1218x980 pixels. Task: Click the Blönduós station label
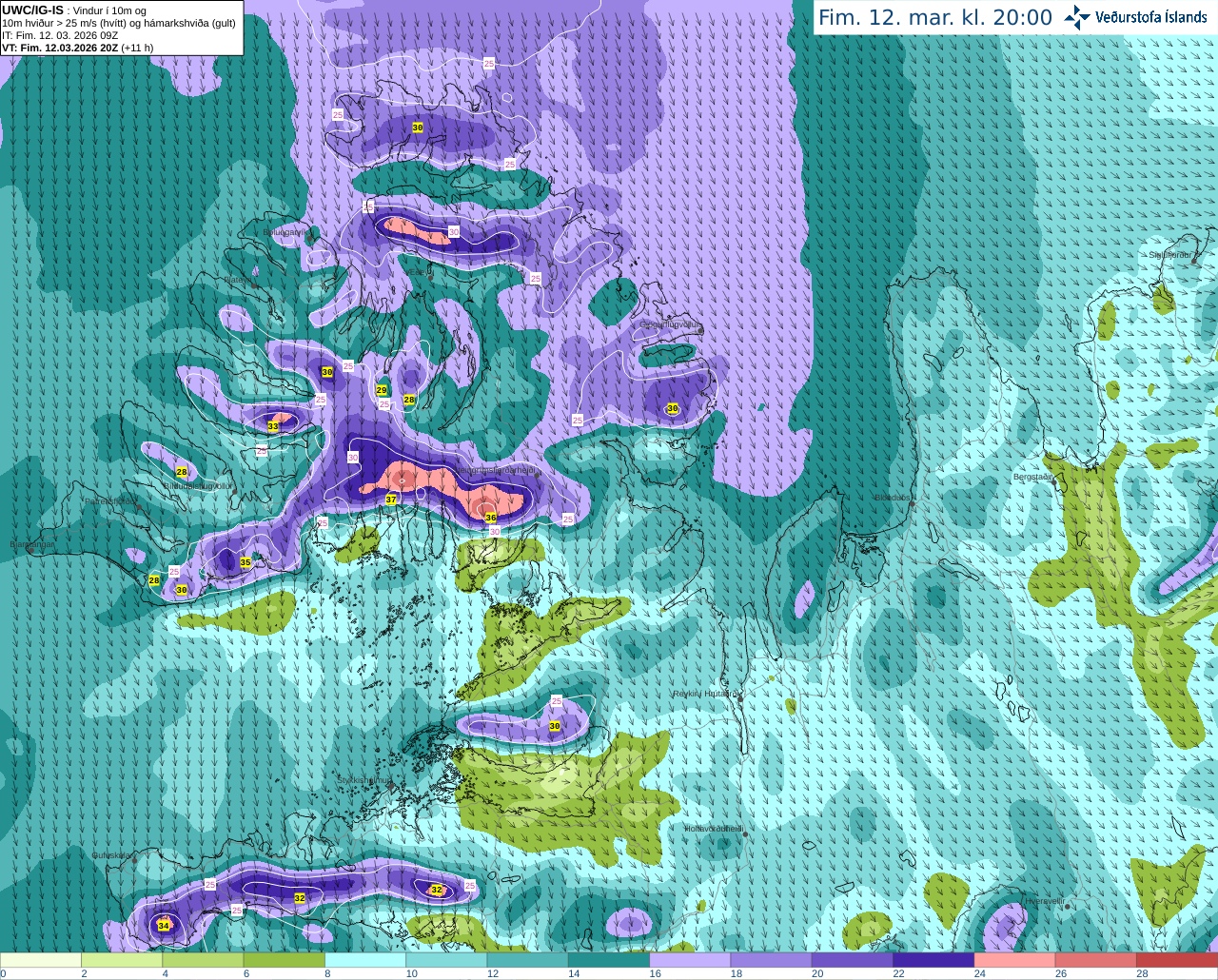tap(894, 498)
